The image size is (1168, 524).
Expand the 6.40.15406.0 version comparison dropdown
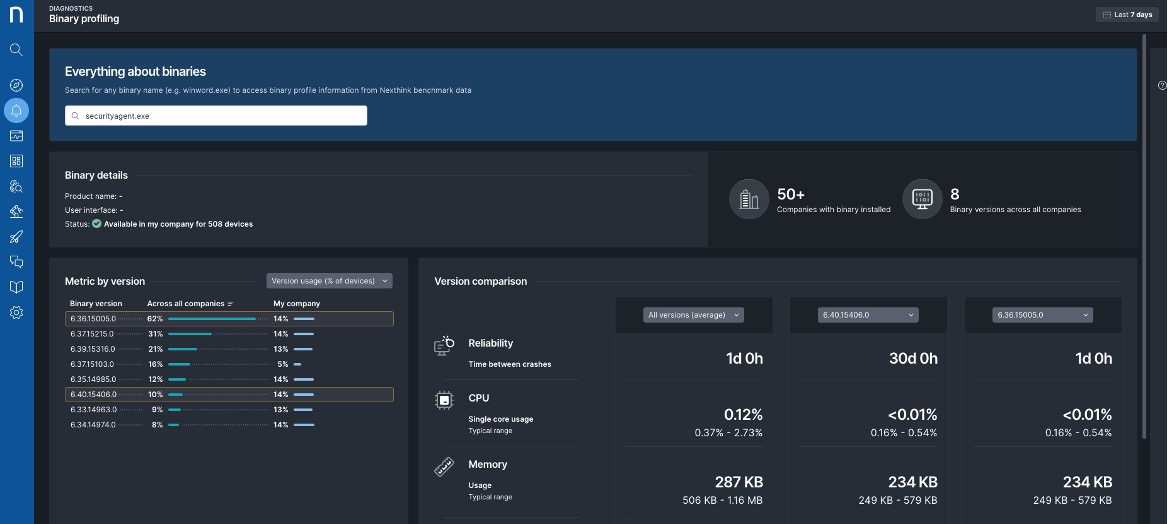(x=868, y=315)
